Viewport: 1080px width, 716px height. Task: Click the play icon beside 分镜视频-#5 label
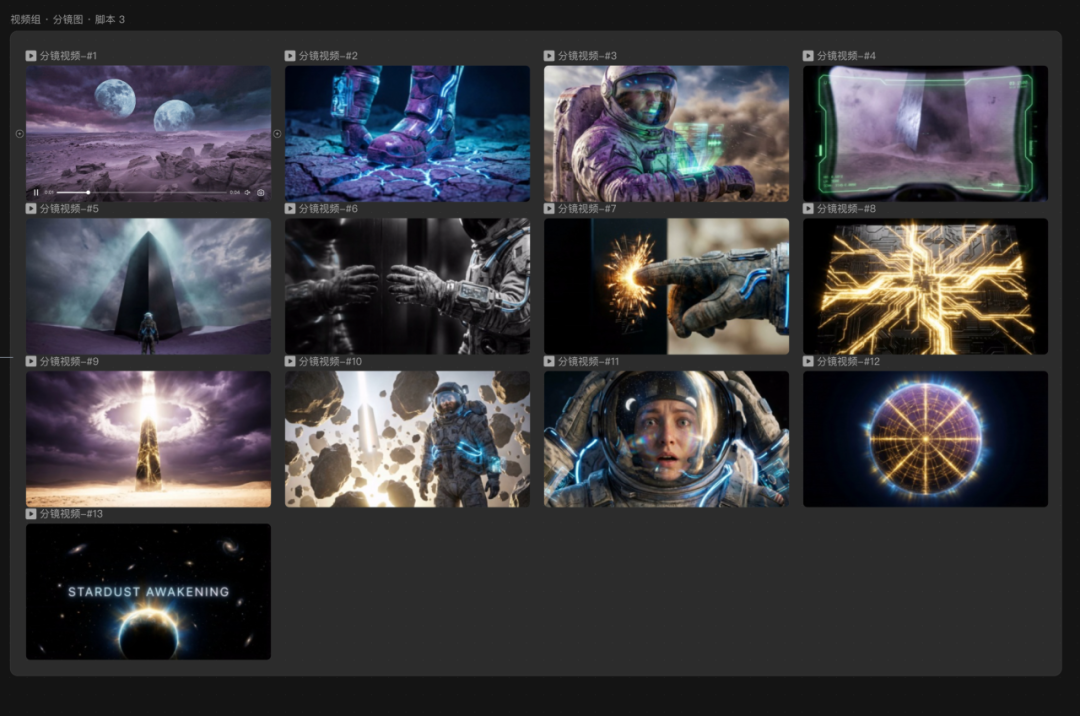pyautogui.click(x=31, y=209)
